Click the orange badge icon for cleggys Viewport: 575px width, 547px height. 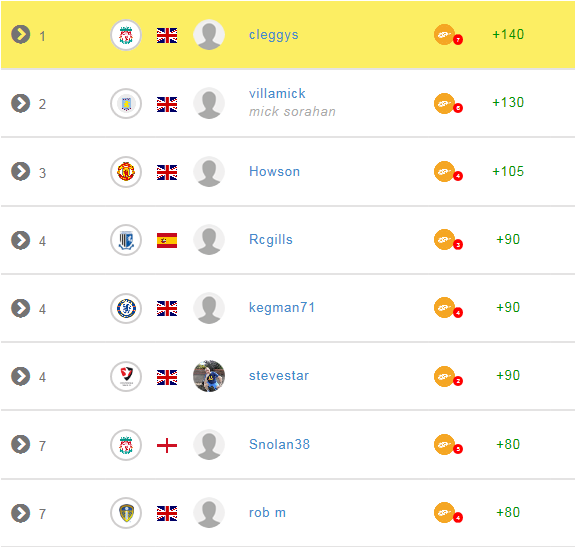[x=448, y=35]
